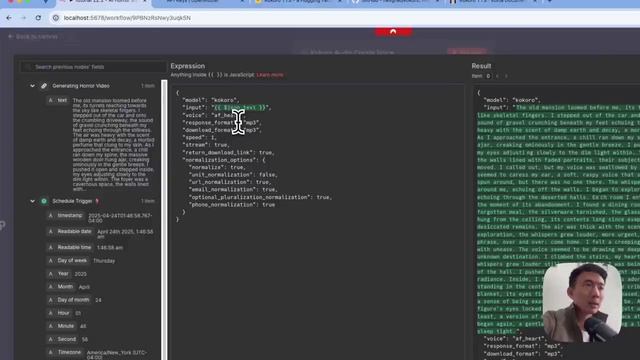Image resolution: width=640 pixels, height=360 pixels.
Task: Select the Second field pill
Action: pyautogui.click(x=62, y=339)
